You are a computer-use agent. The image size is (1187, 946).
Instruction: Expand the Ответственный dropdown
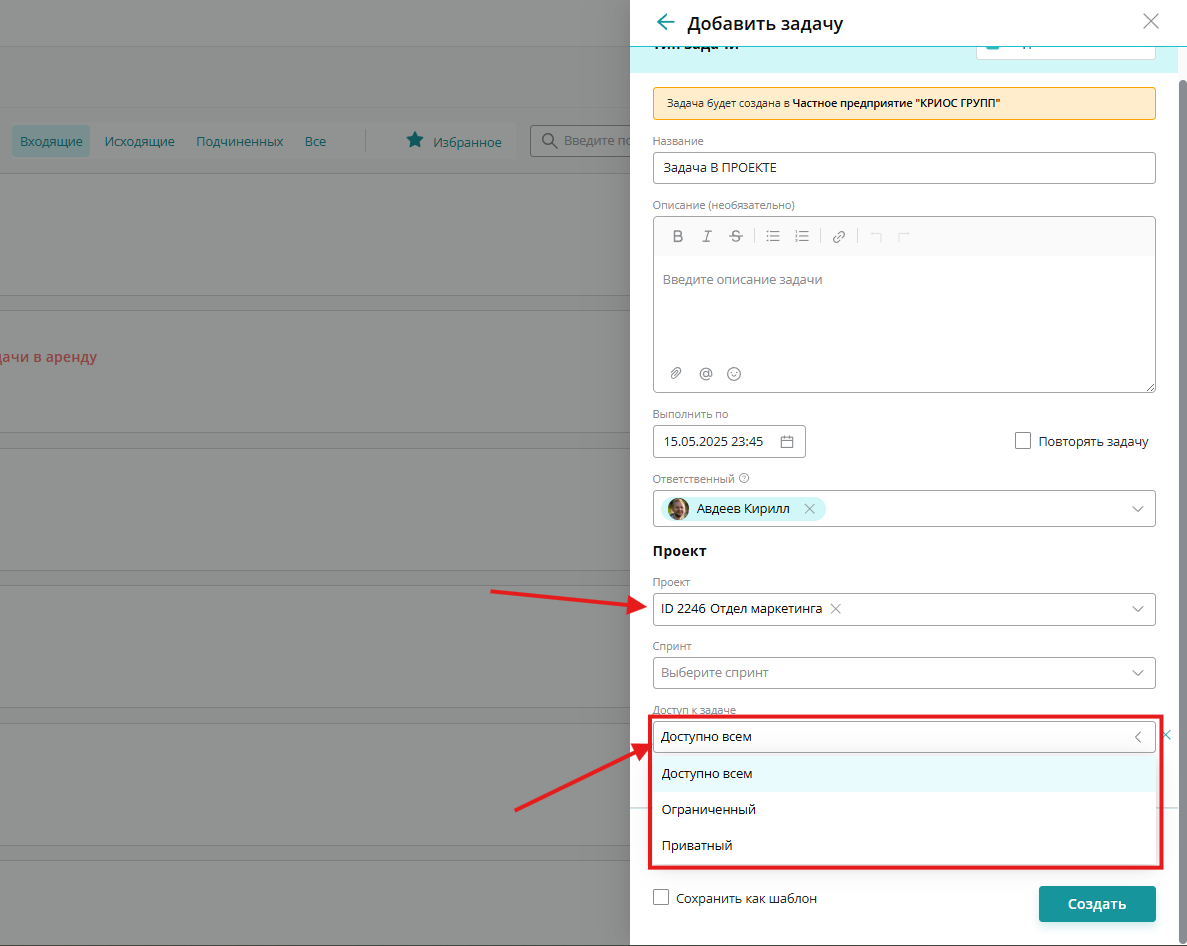tap(1137, 509)
